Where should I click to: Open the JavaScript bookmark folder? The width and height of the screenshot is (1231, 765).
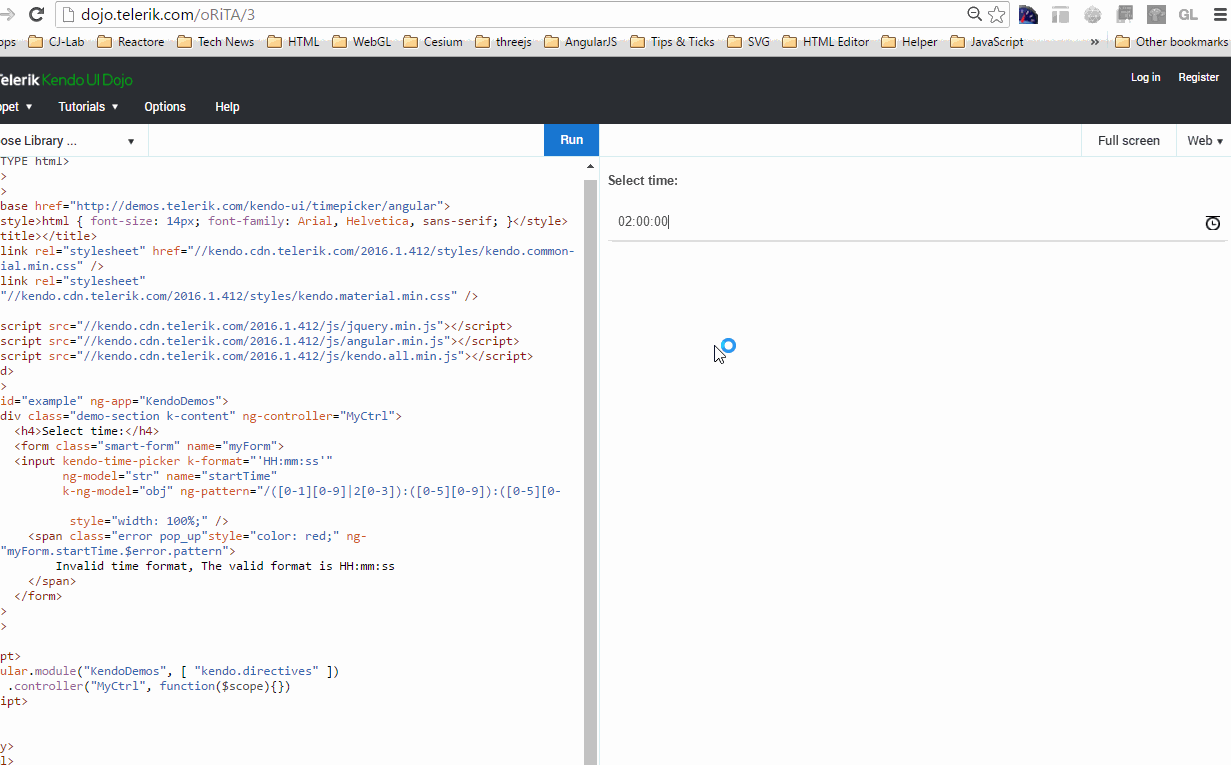click(987, 42)
